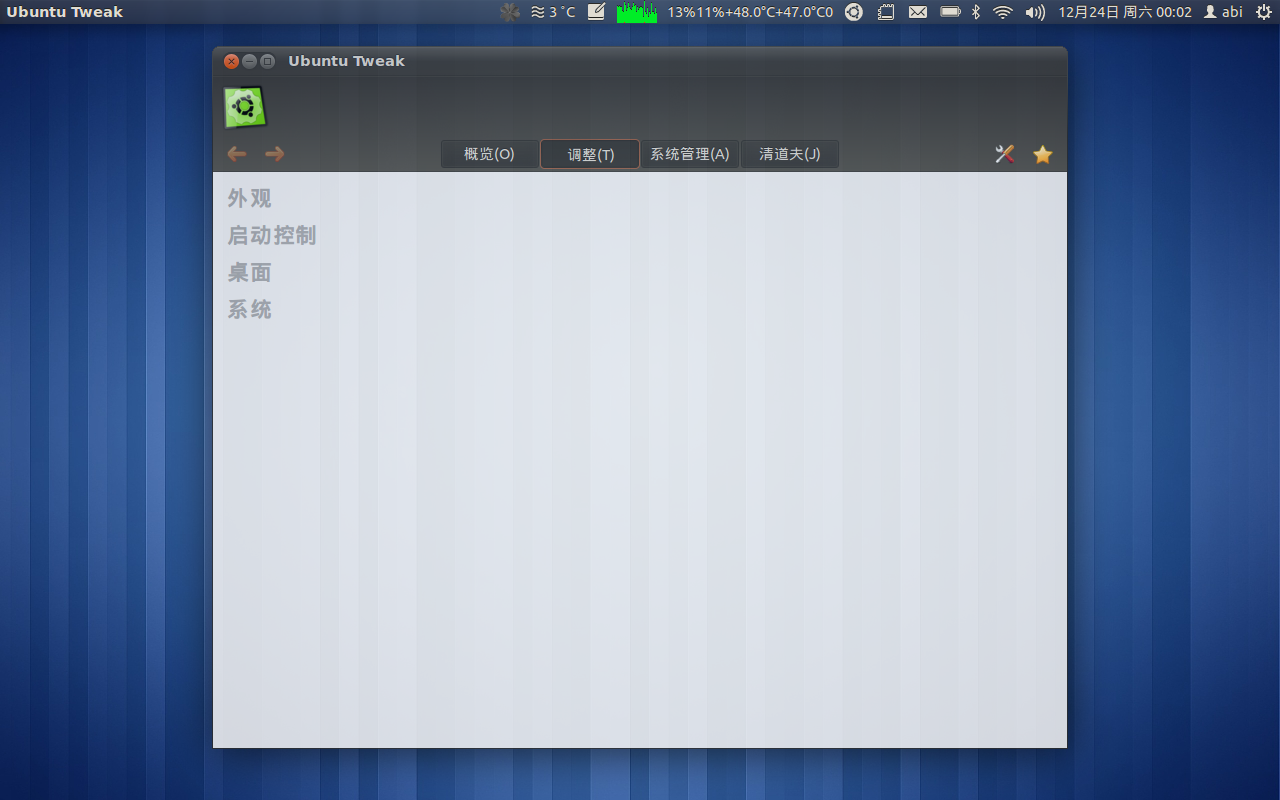This screenshot has height=800, width=1280.
Task: Click the gold star favorites icon
Action: point(1043,154)
